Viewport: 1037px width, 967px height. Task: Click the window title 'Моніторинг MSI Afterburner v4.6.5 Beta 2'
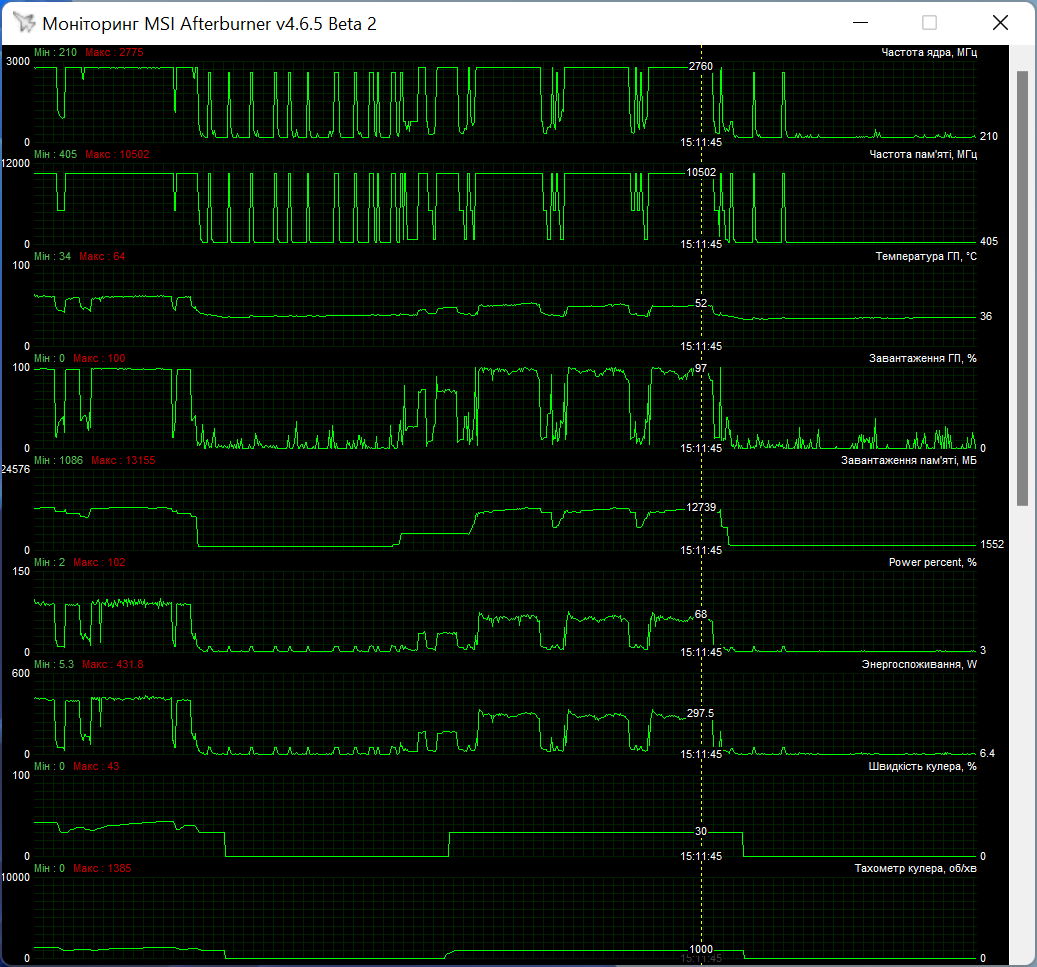click(x=210, y=24)
